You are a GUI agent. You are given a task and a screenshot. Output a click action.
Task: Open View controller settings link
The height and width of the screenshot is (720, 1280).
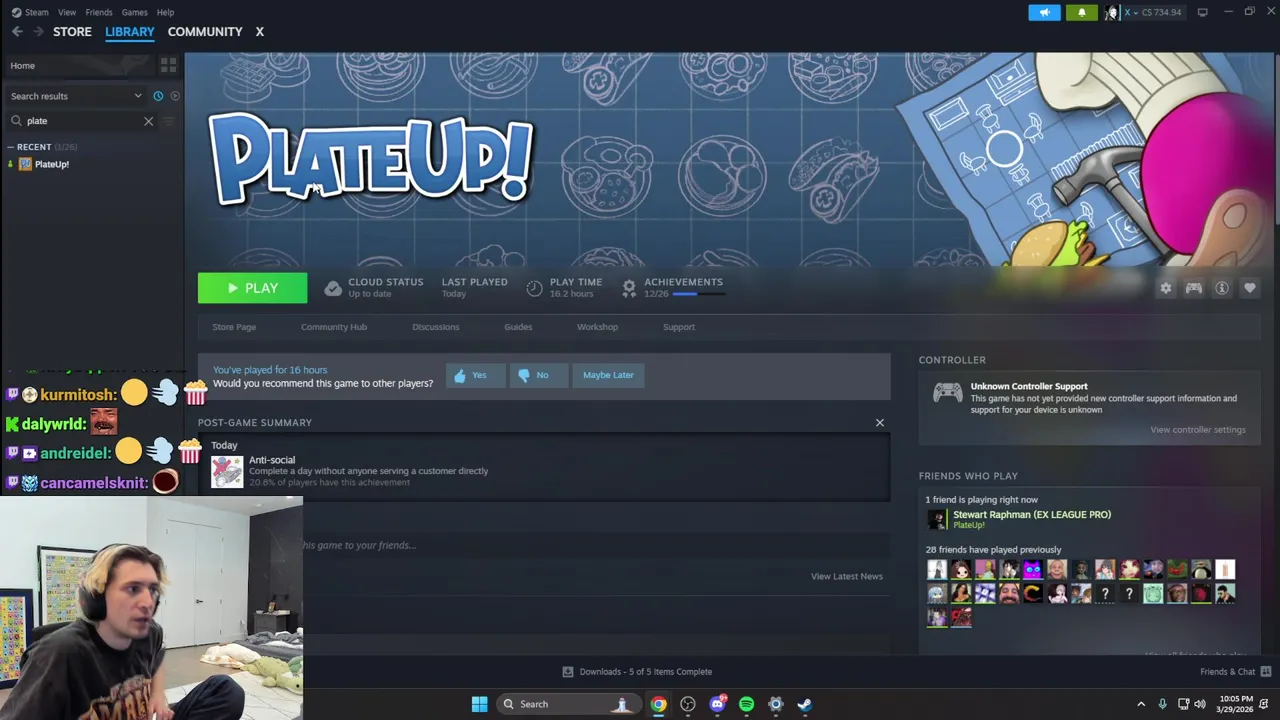click(1198, 430)
